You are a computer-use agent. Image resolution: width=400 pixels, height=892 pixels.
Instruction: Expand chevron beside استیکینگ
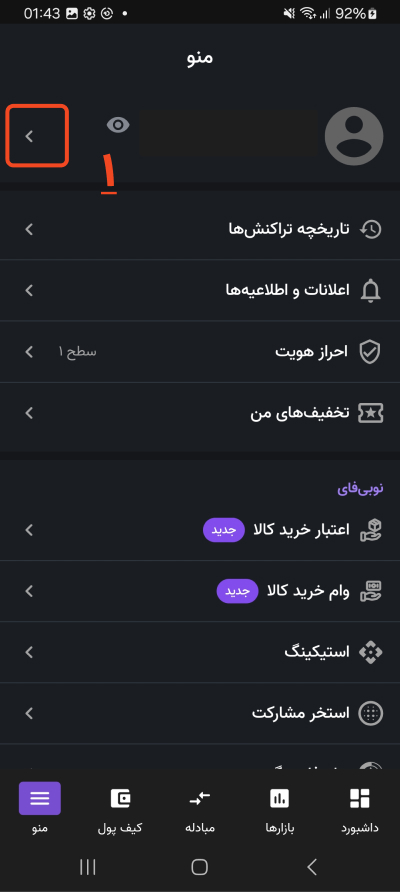pos(30,652)
